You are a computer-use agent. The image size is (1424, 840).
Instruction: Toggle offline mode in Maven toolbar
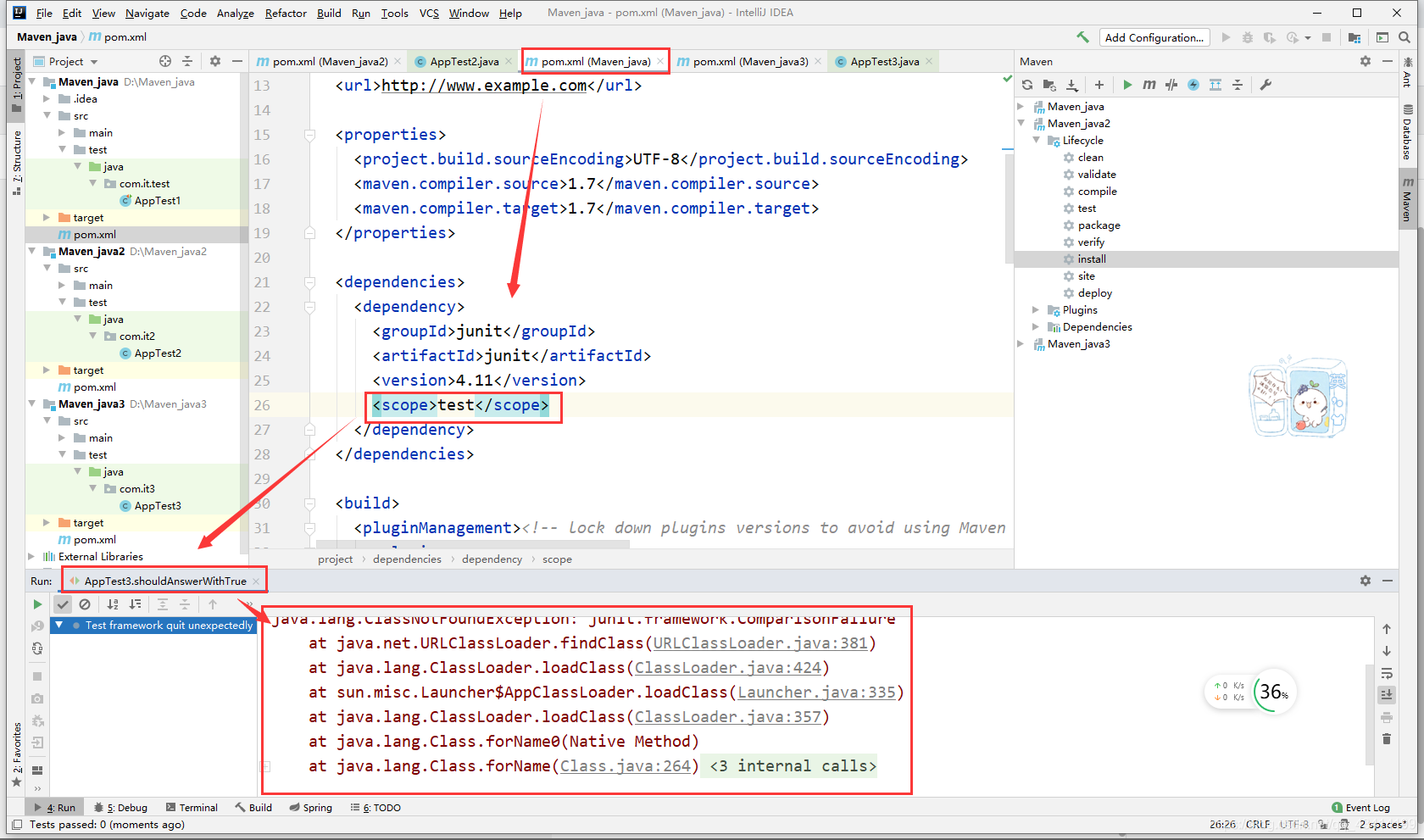1171,85
